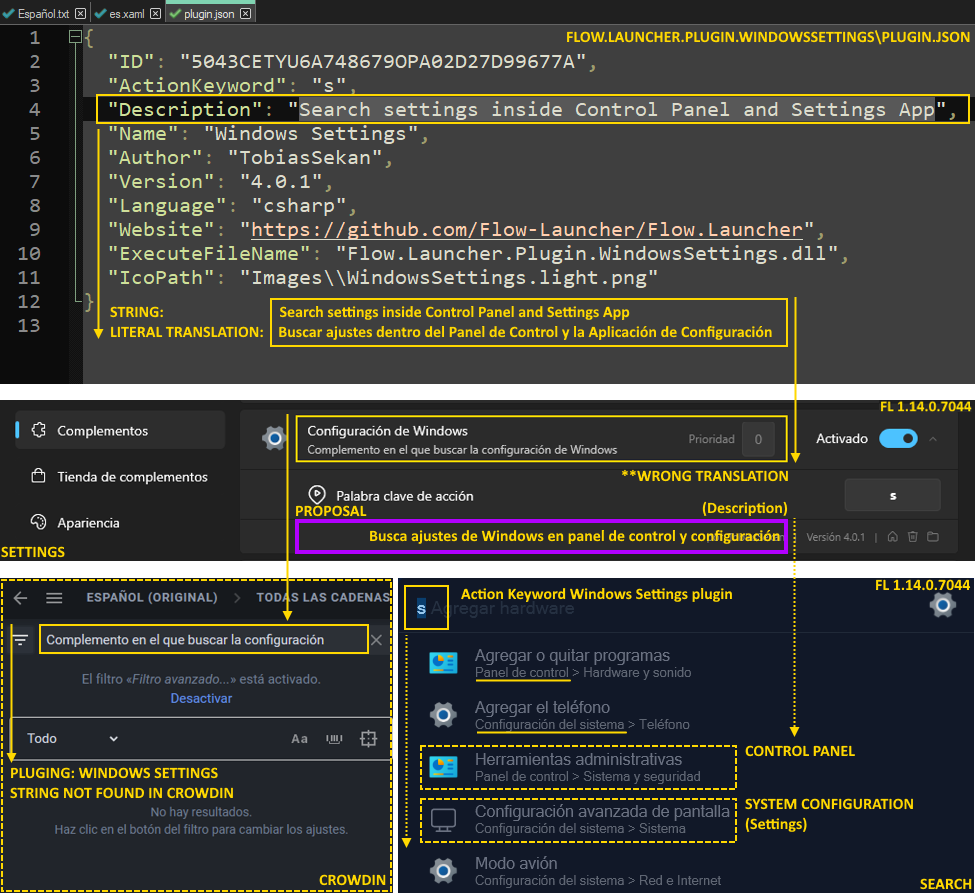Collapse plugin details with chevron beside Activado

[x=933, y=438]
